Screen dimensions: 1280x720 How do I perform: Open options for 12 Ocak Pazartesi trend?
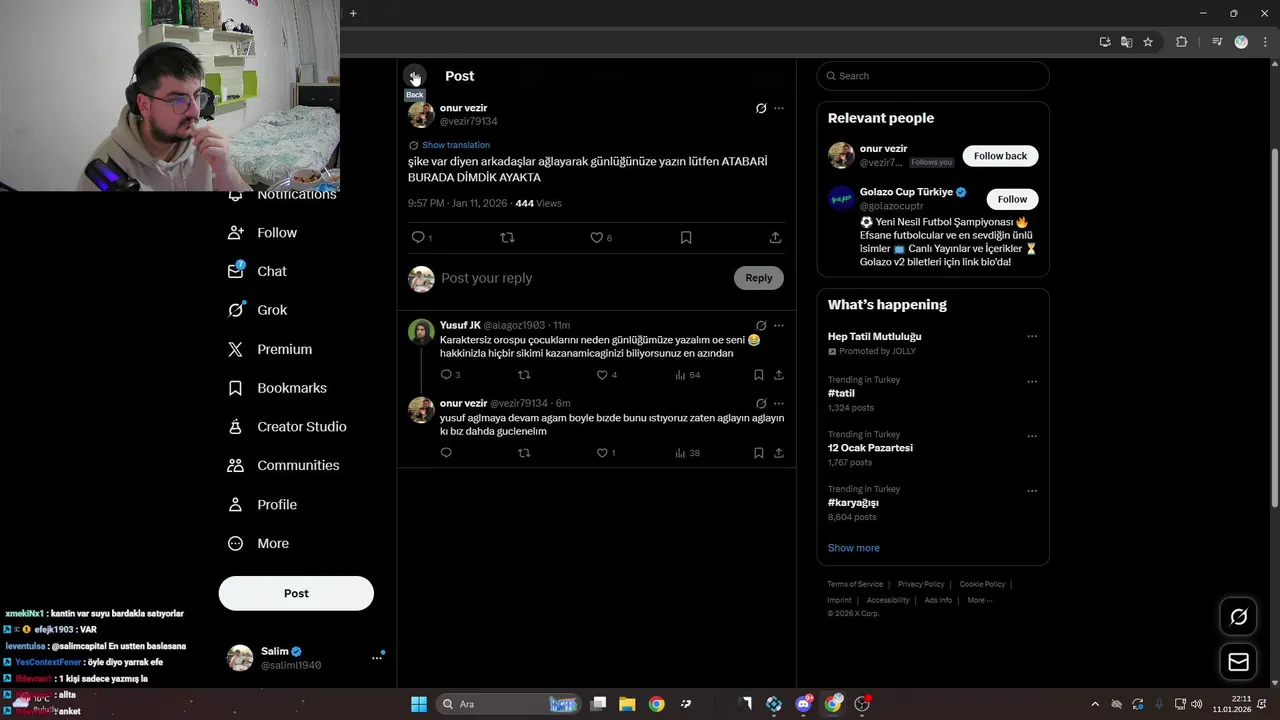pos(1032,436)
